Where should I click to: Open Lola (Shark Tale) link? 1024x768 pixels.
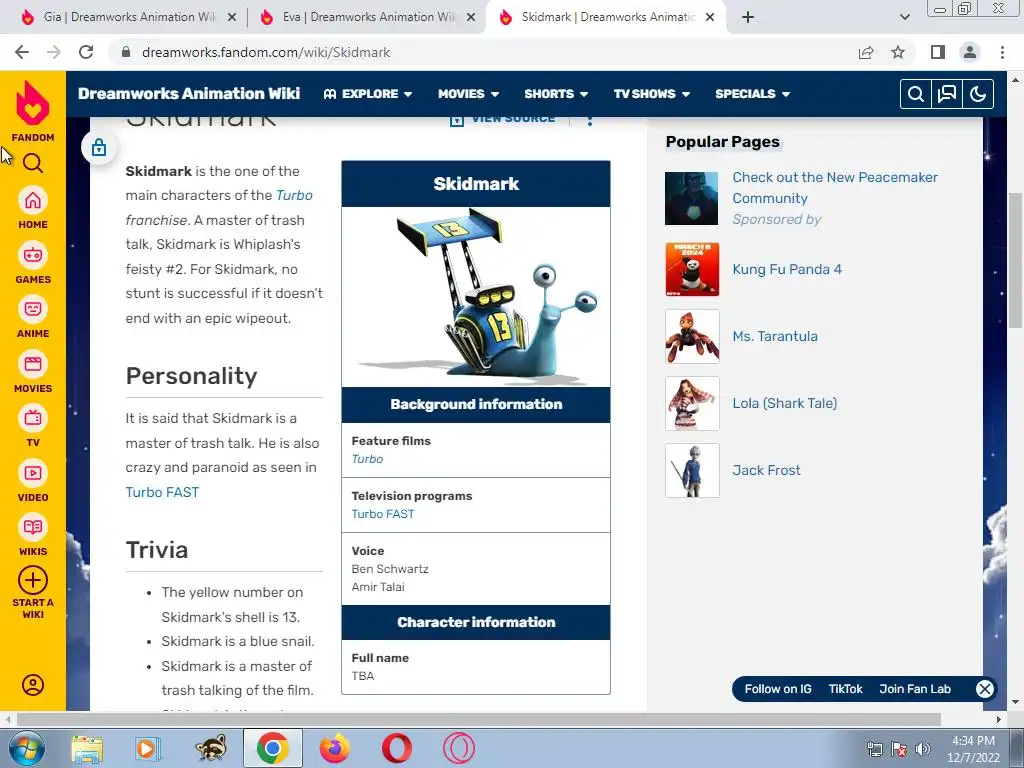tap(784, 403)
